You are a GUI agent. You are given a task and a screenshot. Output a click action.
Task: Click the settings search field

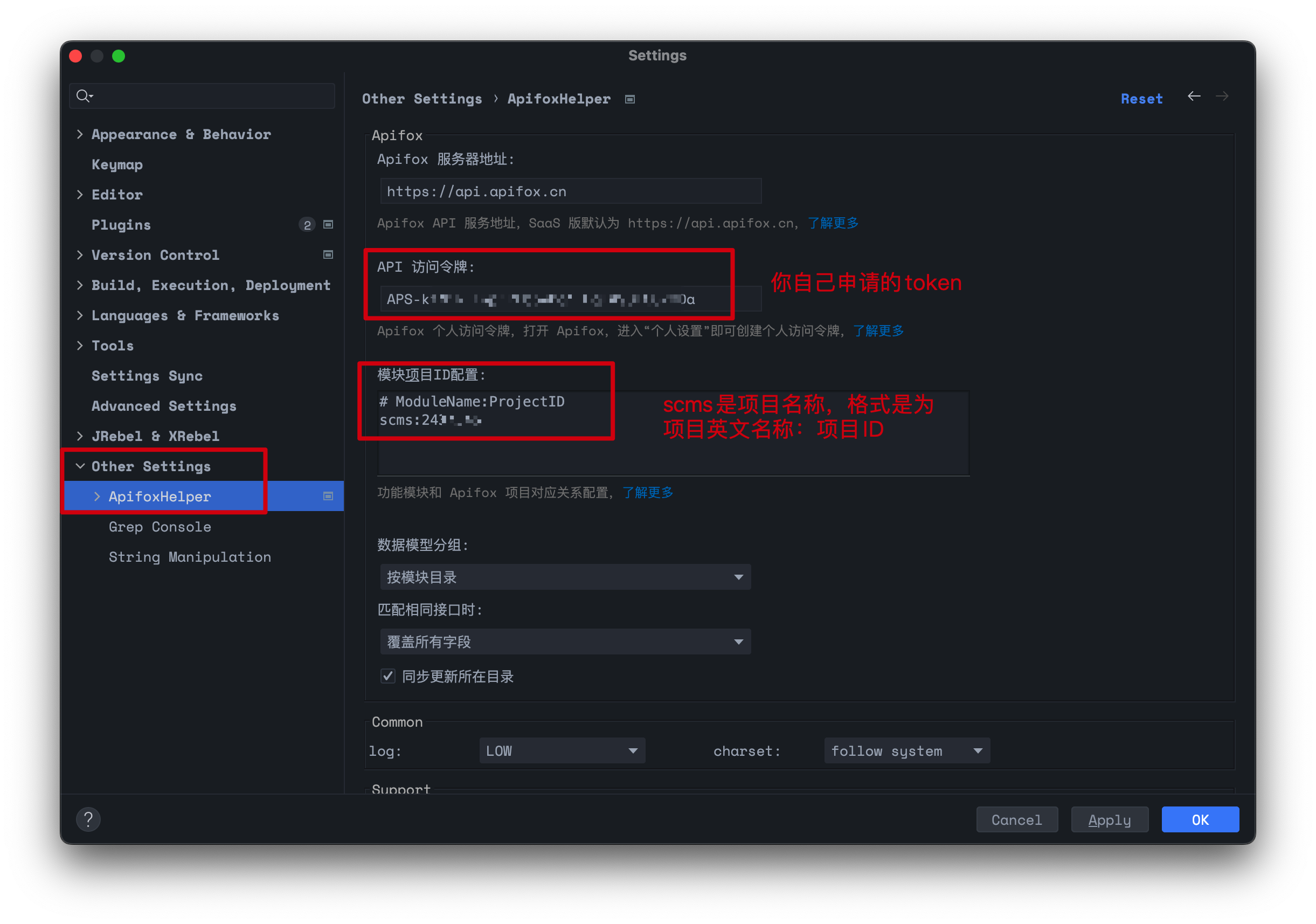tap(202, 96)
